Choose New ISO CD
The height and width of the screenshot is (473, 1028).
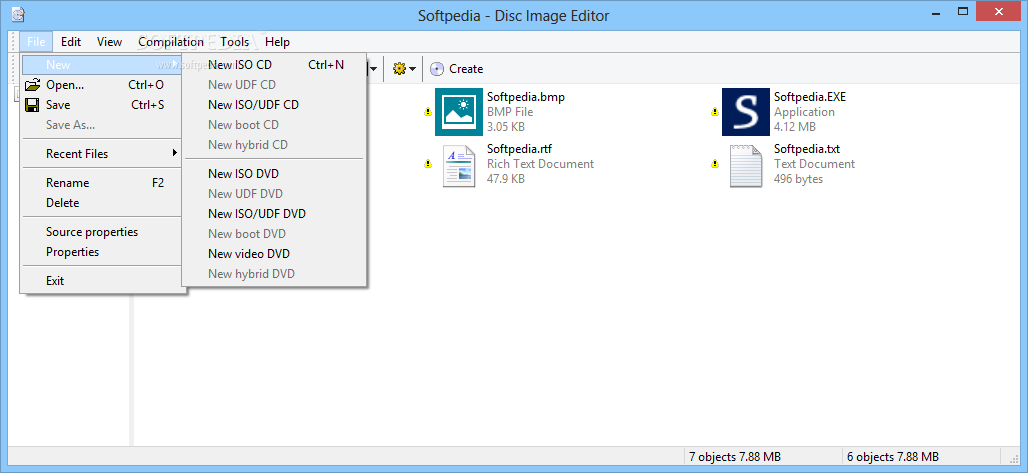click(274, 65)
